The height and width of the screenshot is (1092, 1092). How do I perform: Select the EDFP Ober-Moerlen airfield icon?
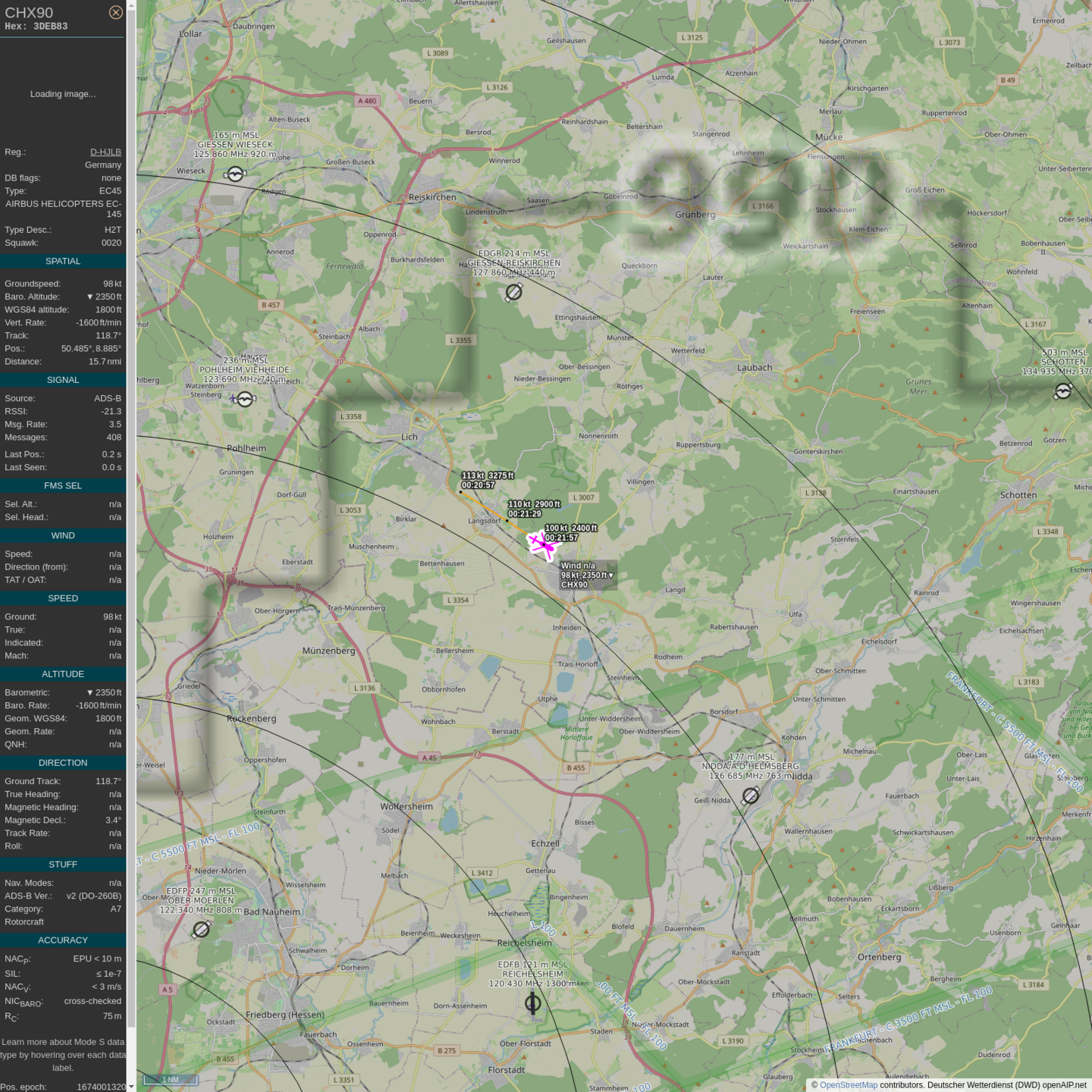tap(201, 929)
